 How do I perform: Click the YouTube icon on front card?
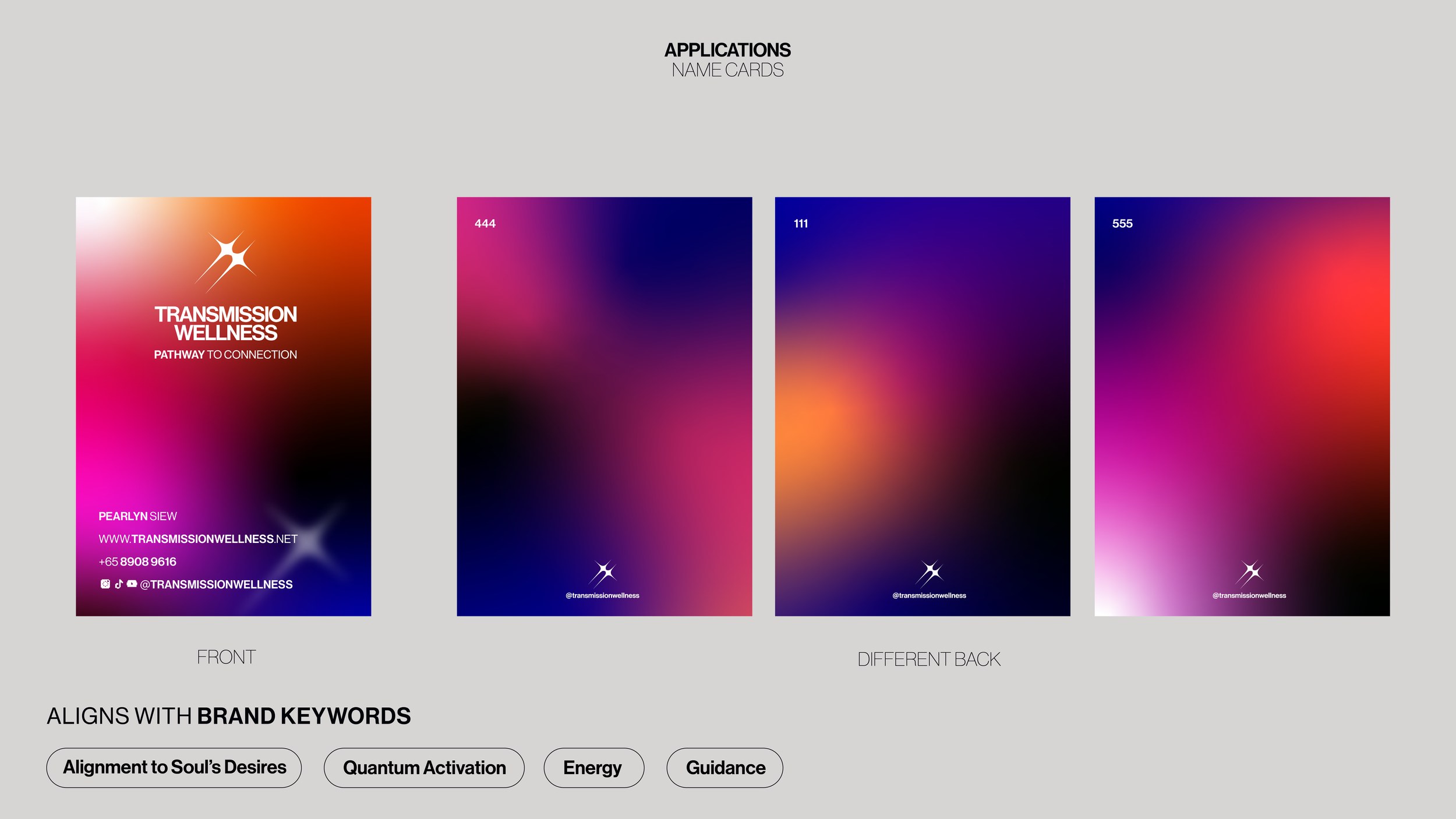coord(132,584)
